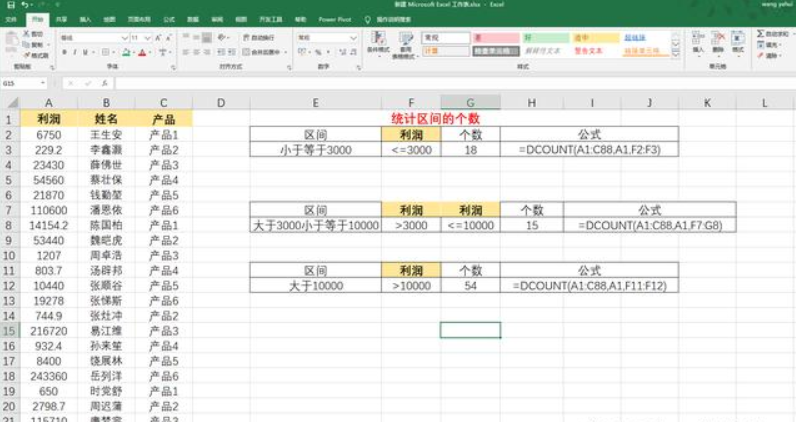
Task: Toggle Wrap Text (自动换行)
Action: click(x=258, y=38)
